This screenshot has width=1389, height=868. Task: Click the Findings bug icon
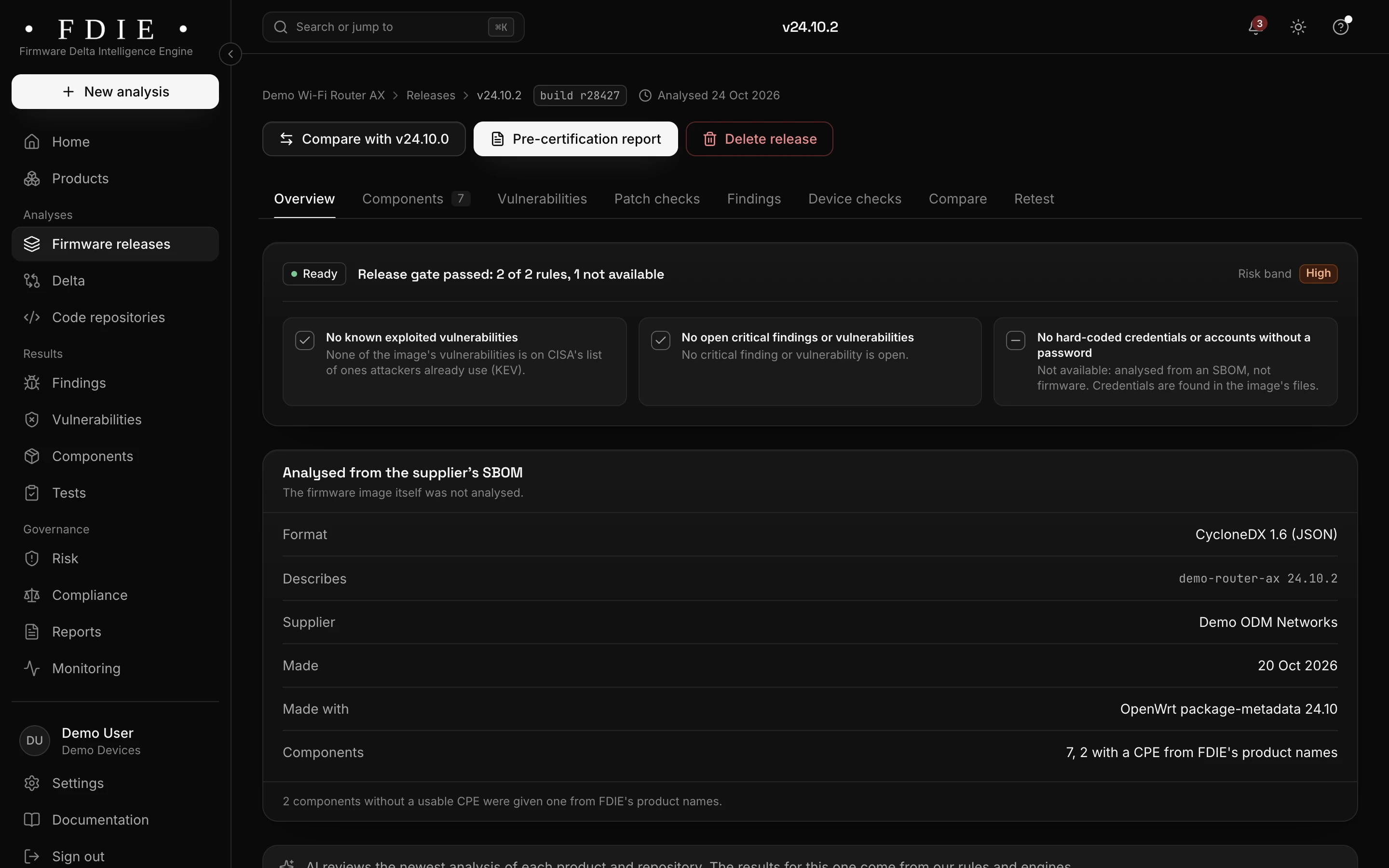point(32,382)
